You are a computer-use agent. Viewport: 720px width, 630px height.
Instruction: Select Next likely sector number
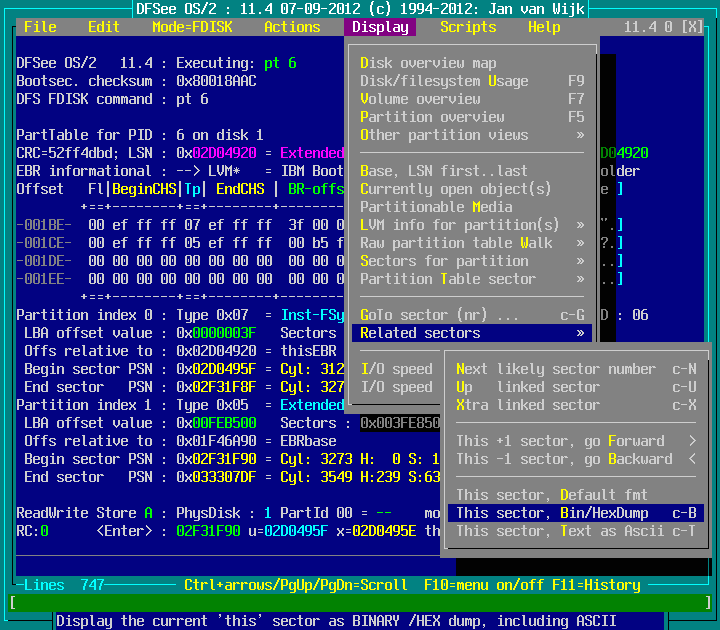[576, 369]
